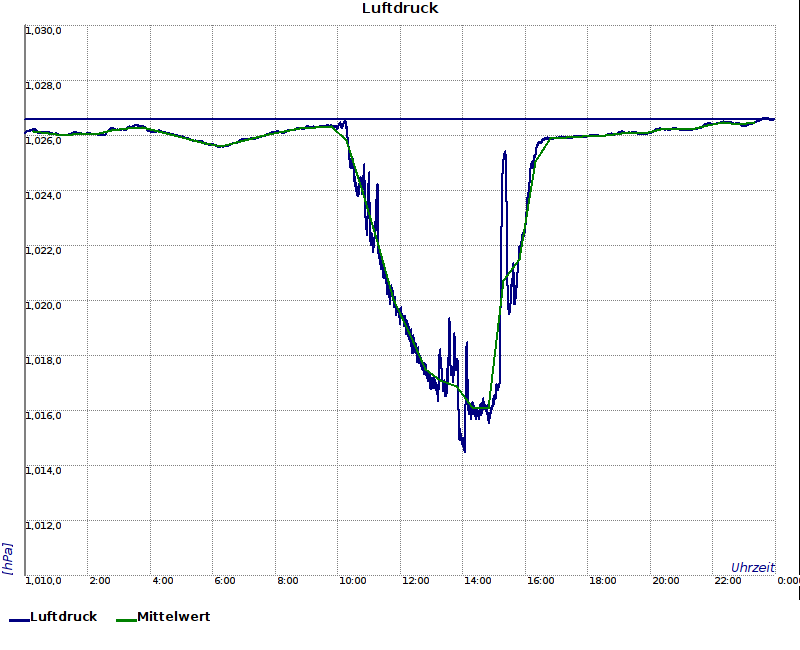Click the Uhrzeit axis label
The height and width of the screenshot is (650, 800).
click(x=753, y=567)
